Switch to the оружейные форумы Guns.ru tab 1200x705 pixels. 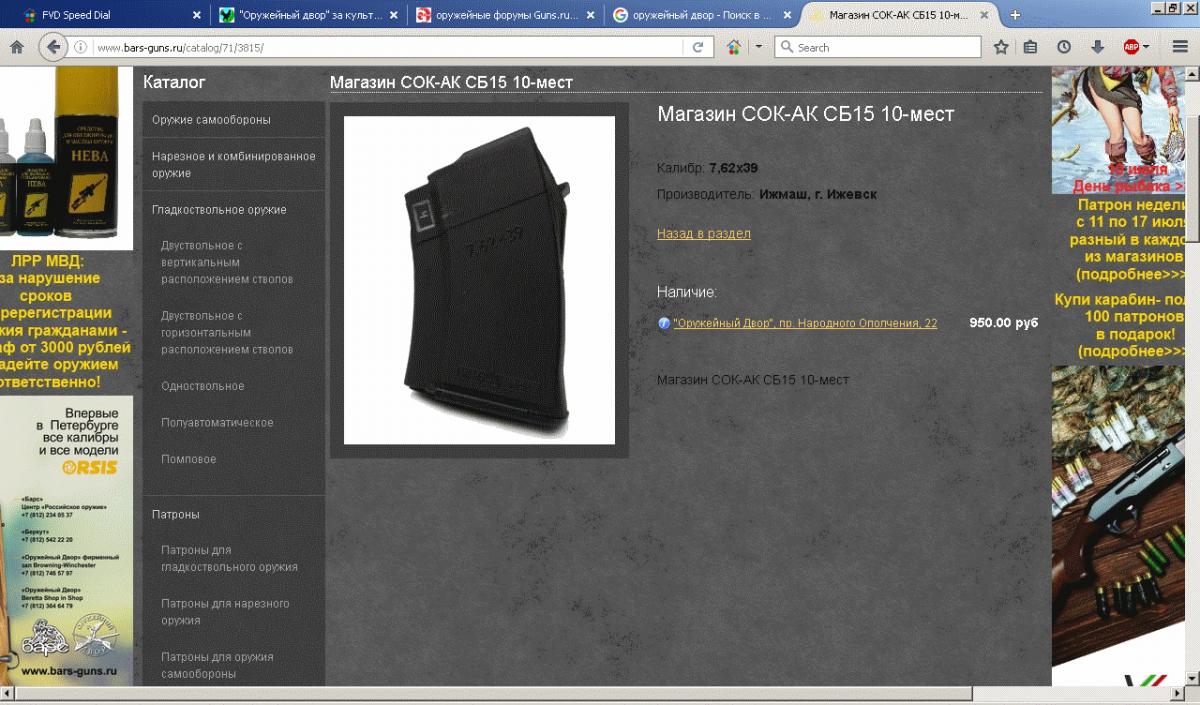[x=497, y=15]
